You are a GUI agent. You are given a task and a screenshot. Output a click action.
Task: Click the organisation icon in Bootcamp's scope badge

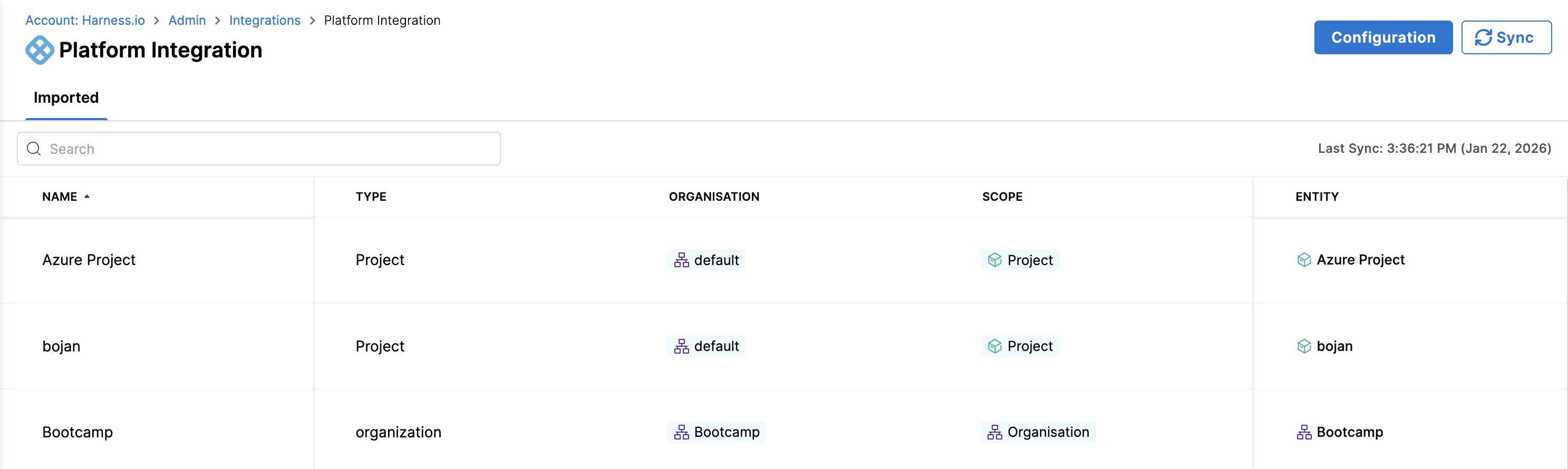(x=994, y=432)
